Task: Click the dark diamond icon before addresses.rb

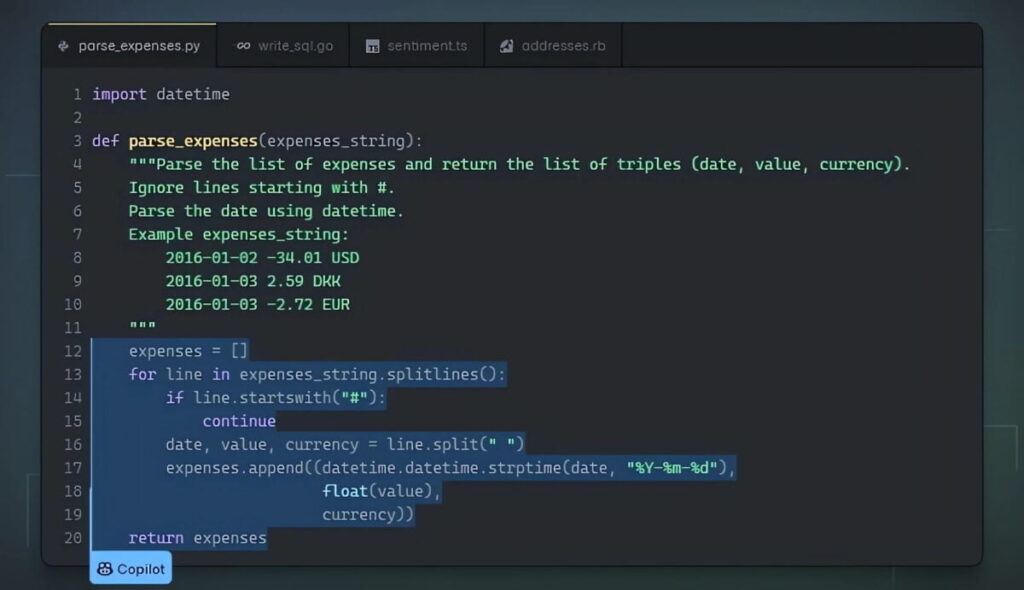Action: [504, 45]
